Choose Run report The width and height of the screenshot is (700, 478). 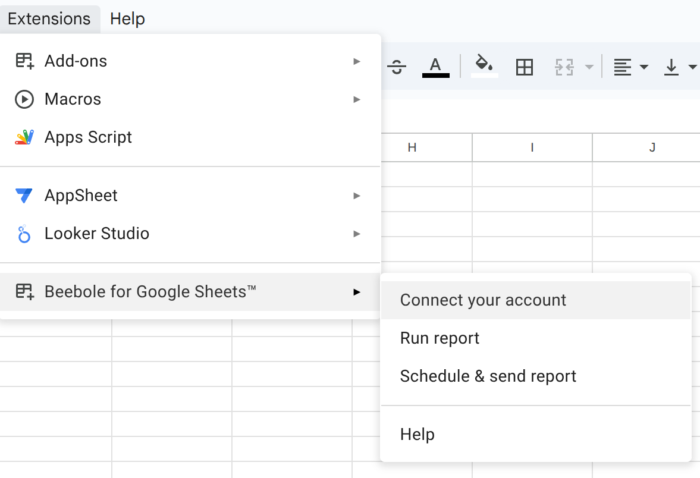(536, 338)
